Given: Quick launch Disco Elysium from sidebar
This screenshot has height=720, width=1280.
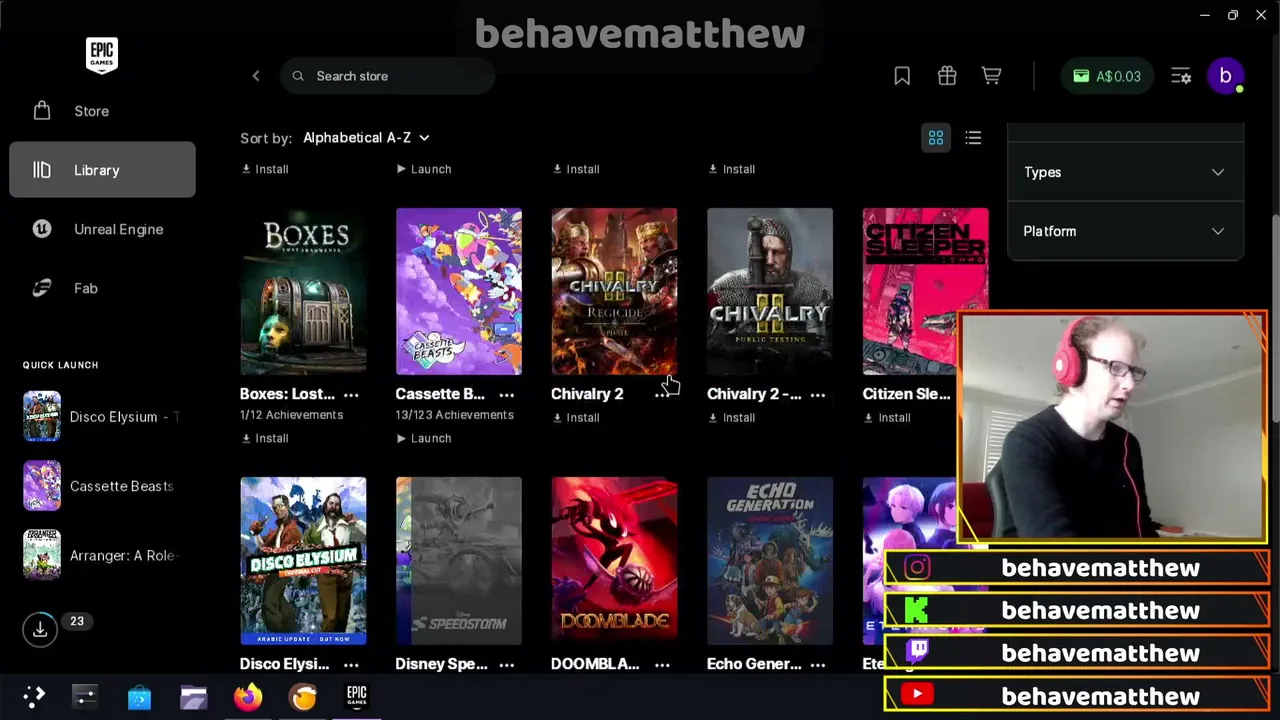Looking at the screenshot, I should pos(100,417).
